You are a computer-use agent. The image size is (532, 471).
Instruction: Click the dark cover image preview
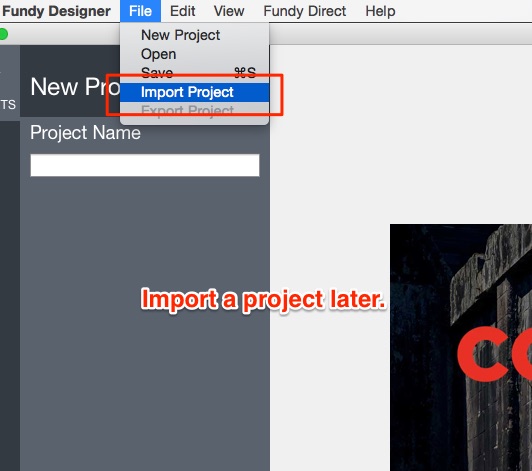click(x=461, y=347)
